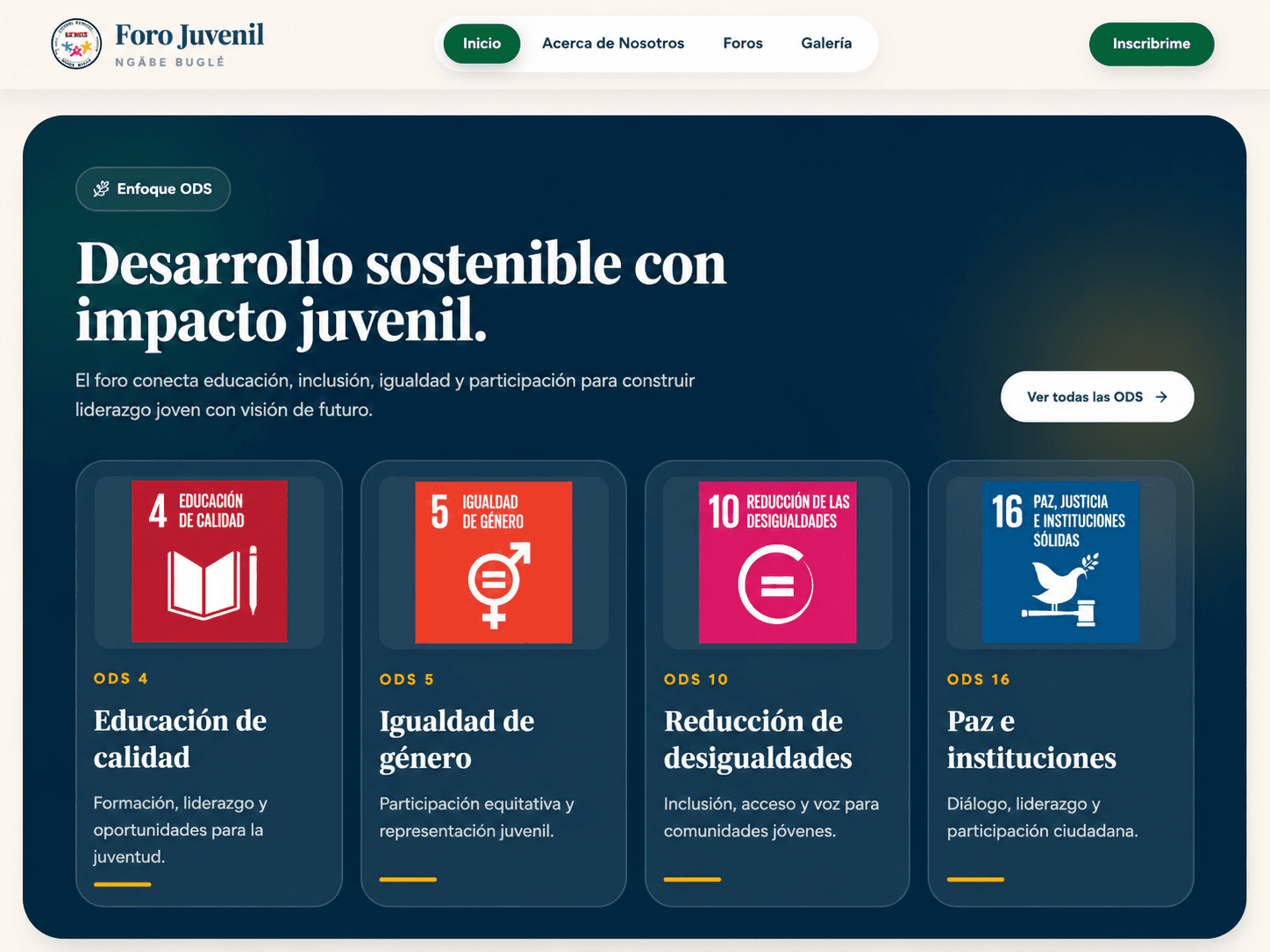The width and height of the screenshot is (1270, 952).
Task: Click text 'Inclusión, acceso y voz para comunidades jóvenes'
Action: [x=772, y=817]
